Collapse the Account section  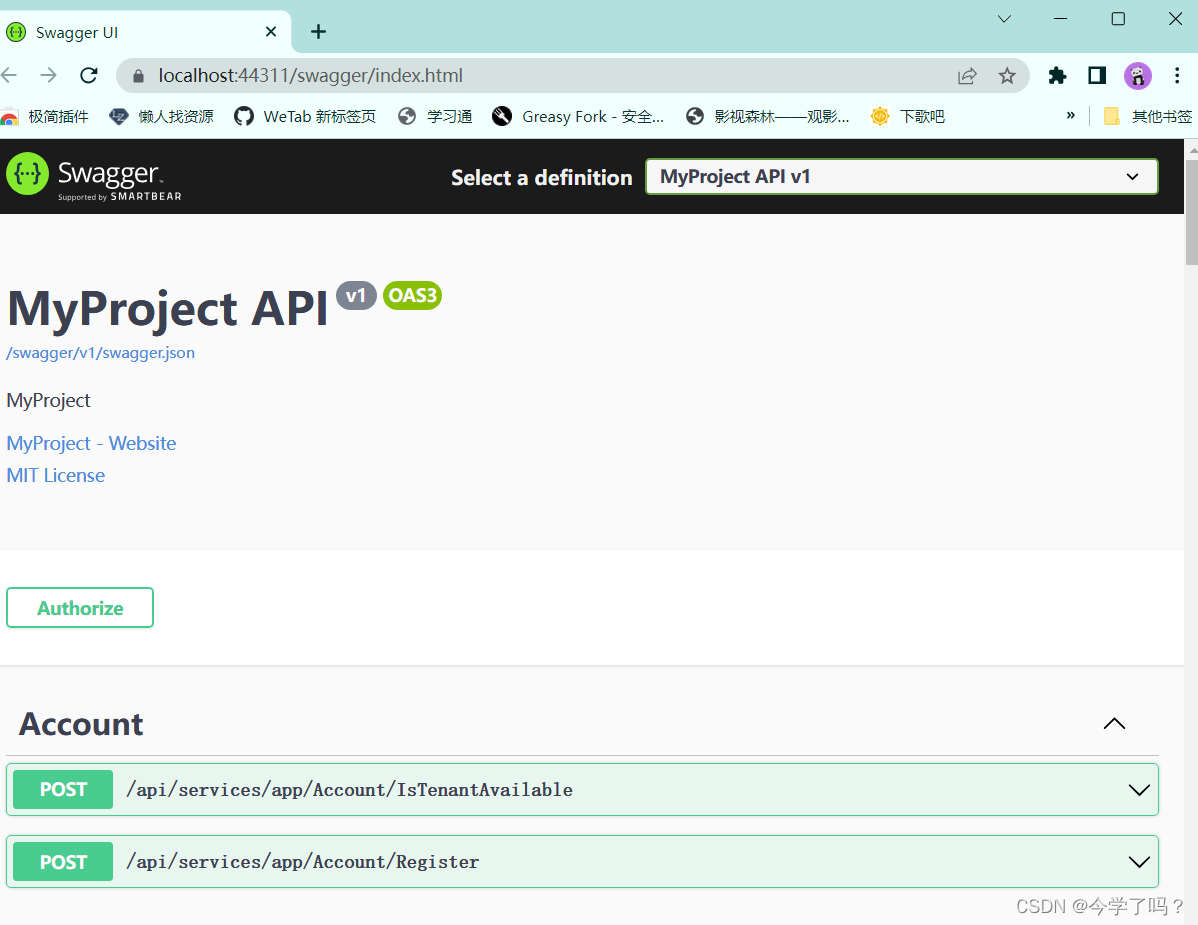[x=1114, y=723]
